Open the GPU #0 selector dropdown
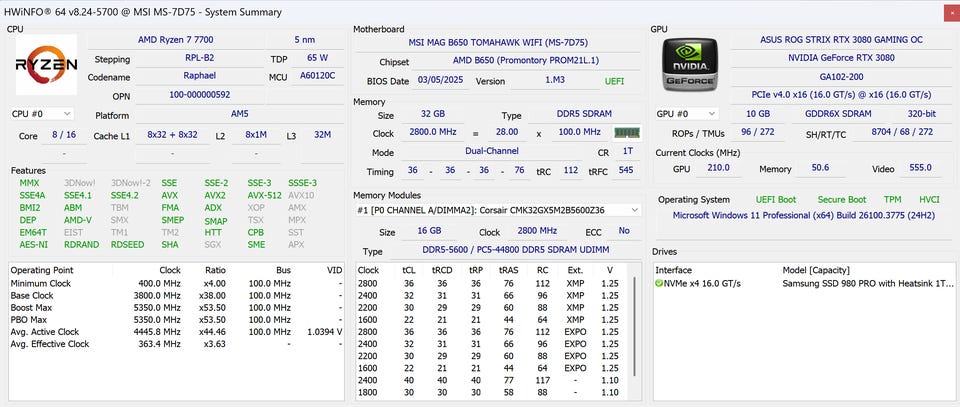The height and width of the screenshot is (407, 960). point(686,114)
